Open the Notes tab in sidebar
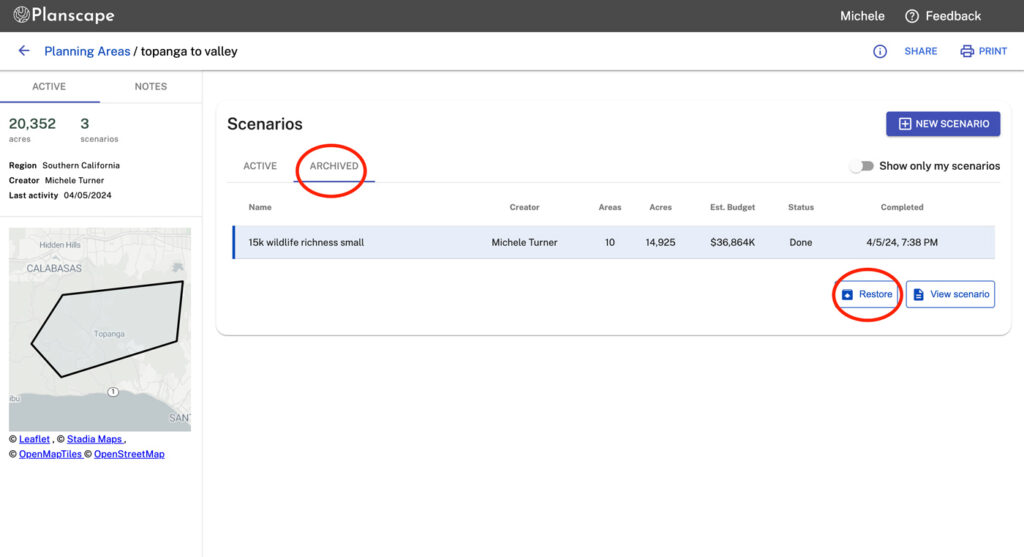 151,87
